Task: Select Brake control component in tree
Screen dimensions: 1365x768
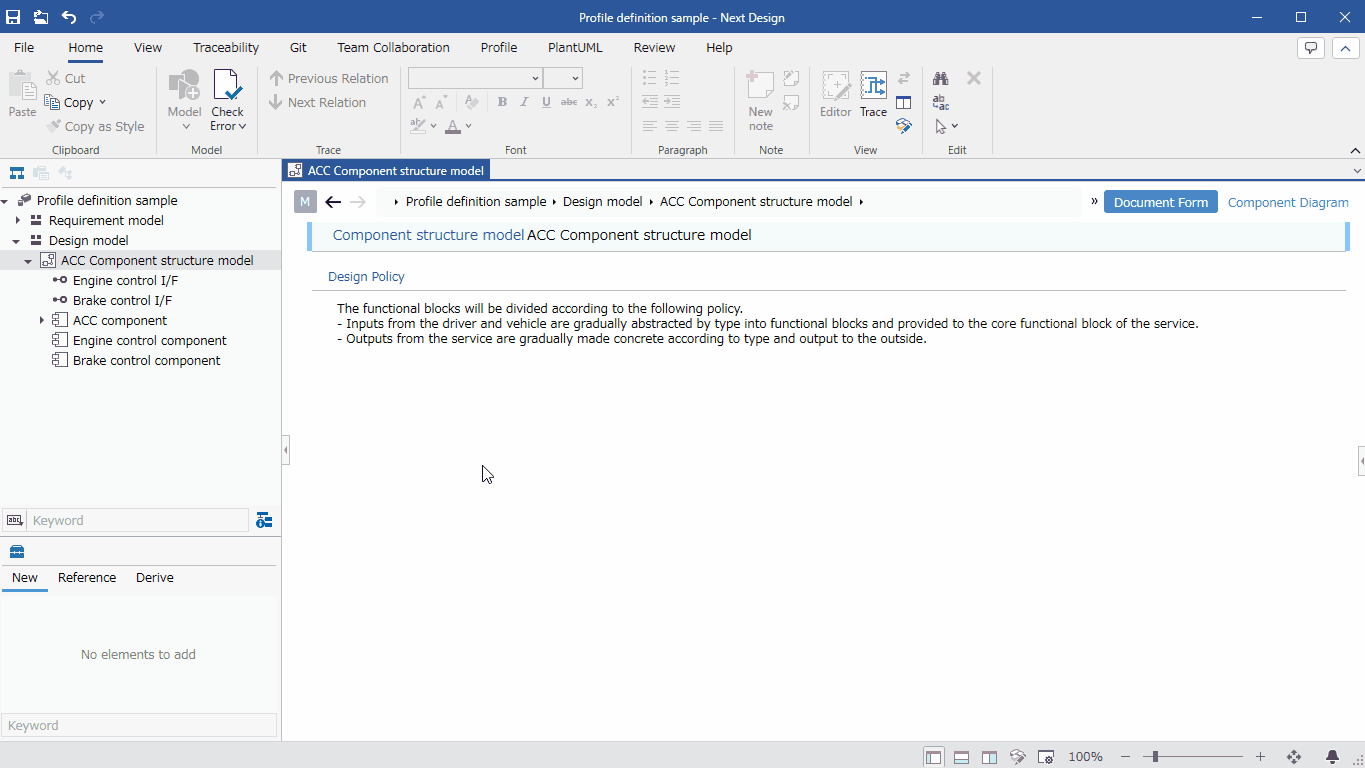Action: pyautogui.click(x=147, y=360)
